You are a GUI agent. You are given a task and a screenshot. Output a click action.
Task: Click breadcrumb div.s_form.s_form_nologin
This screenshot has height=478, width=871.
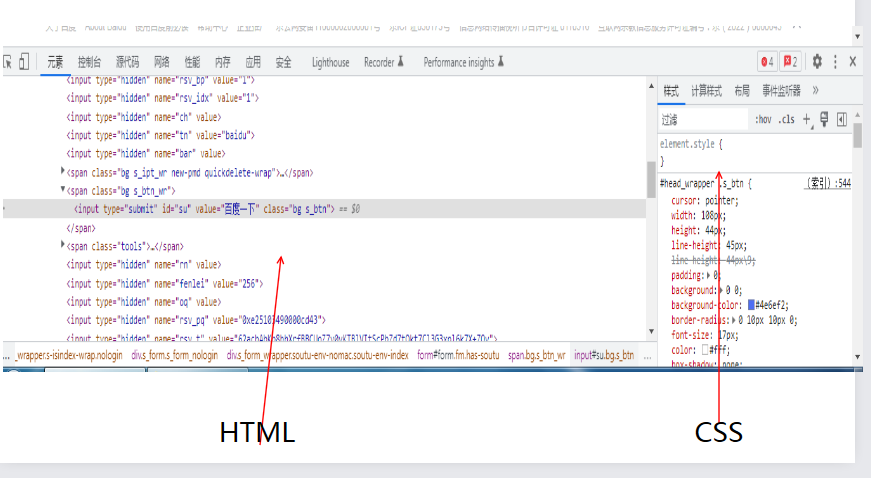pos(174,355)
